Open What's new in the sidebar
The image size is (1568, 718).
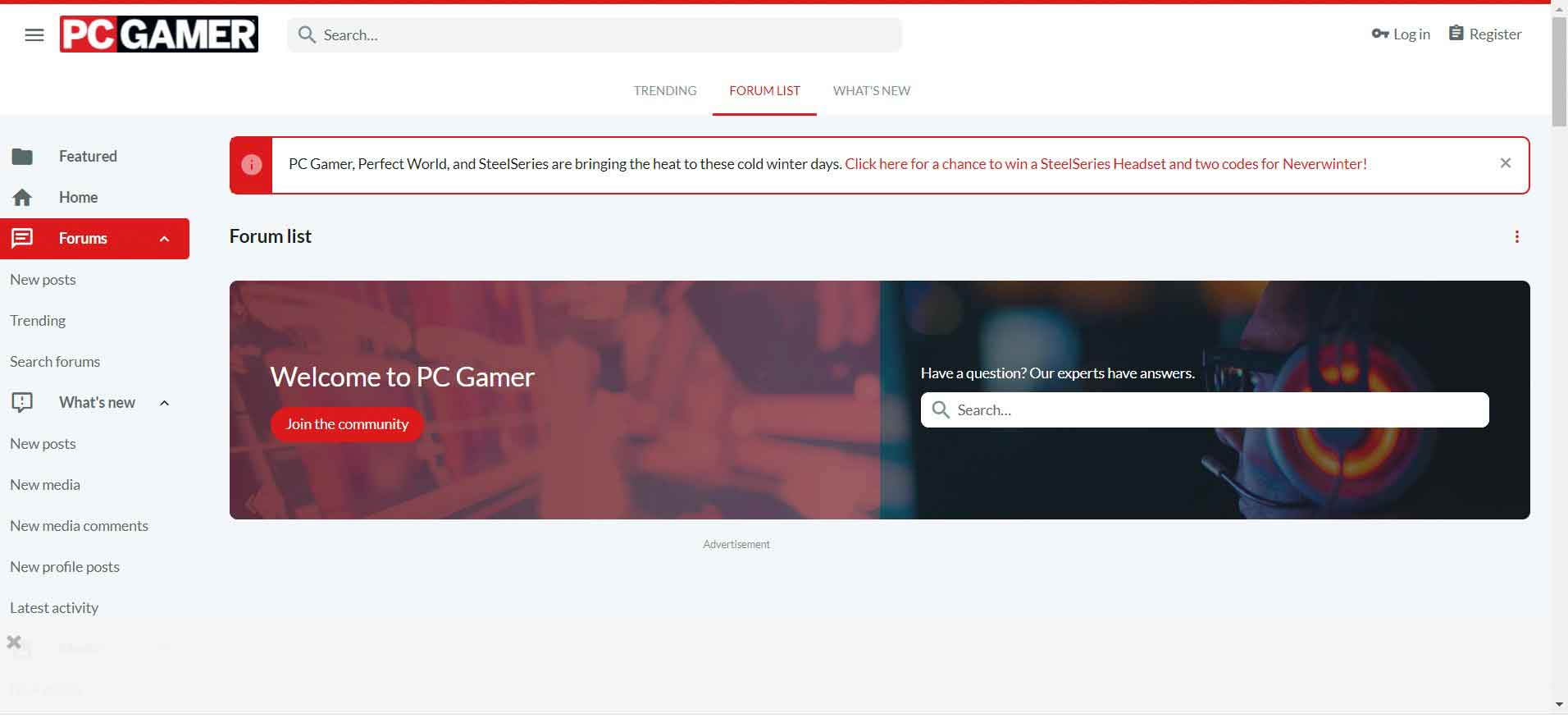[97, 402]
